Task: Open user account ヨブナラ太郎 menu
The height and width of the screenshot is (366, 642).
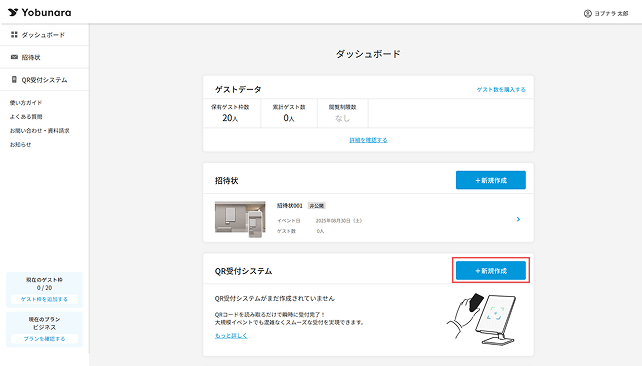Action: (x=606, y=14)
